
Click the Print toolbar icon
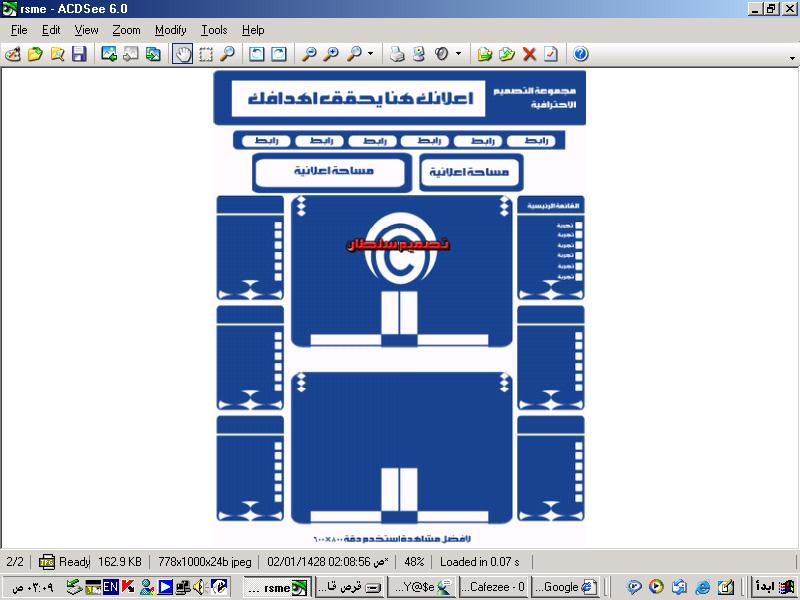coord(397,54)
